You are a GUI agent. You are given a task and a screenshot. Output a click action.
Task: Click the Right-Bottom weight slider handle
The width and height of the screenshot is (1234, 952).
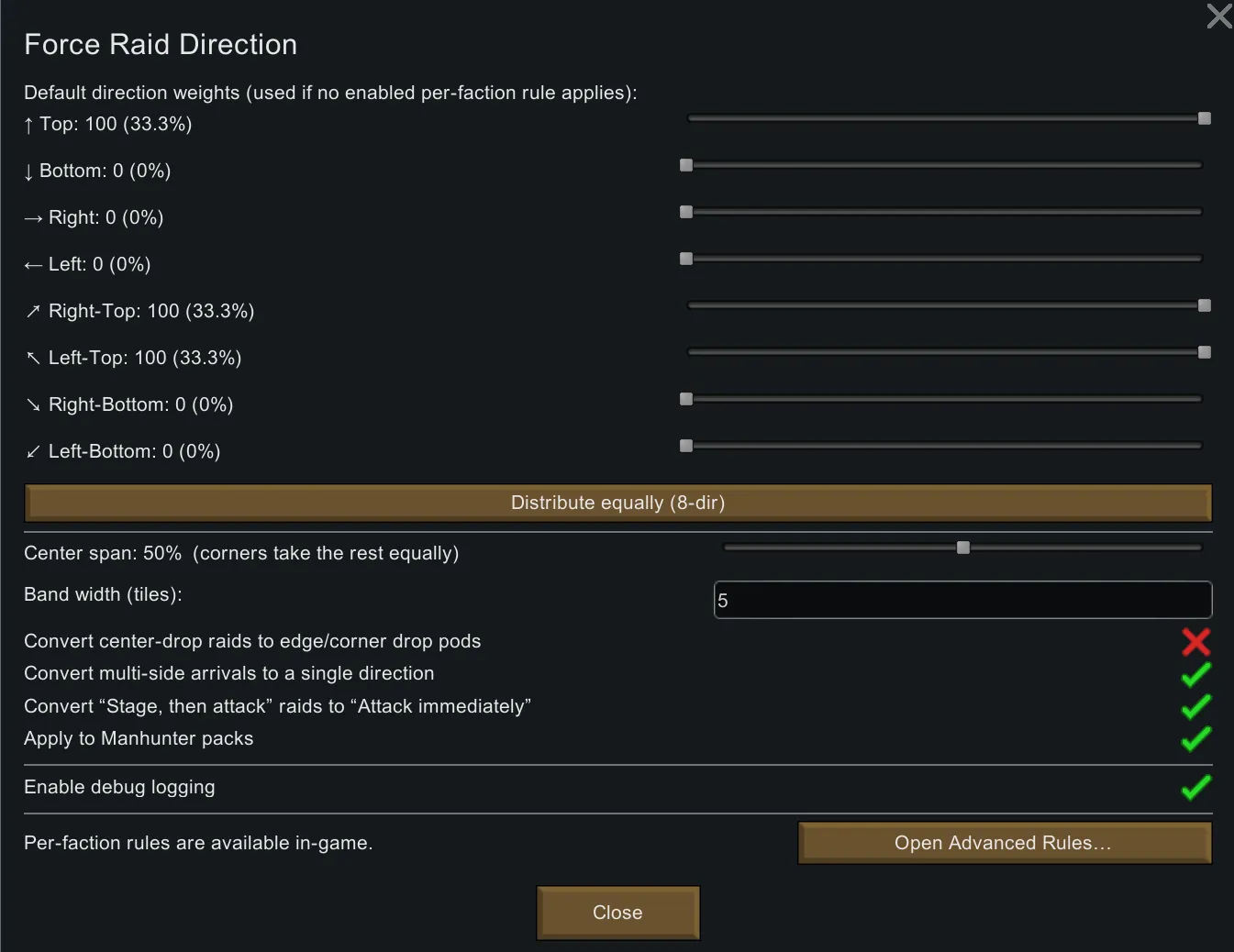click(x=686, y=399)
